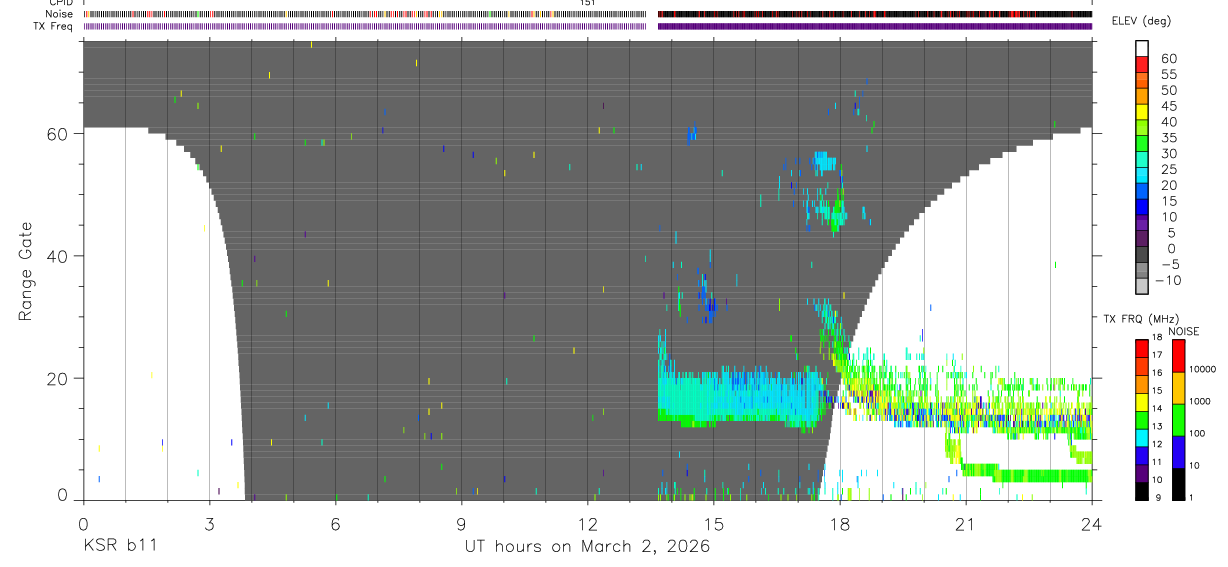Click the '15' tick label on the UT hours axis
Screen dimensions: 1228x567
[x=714, y=523]
